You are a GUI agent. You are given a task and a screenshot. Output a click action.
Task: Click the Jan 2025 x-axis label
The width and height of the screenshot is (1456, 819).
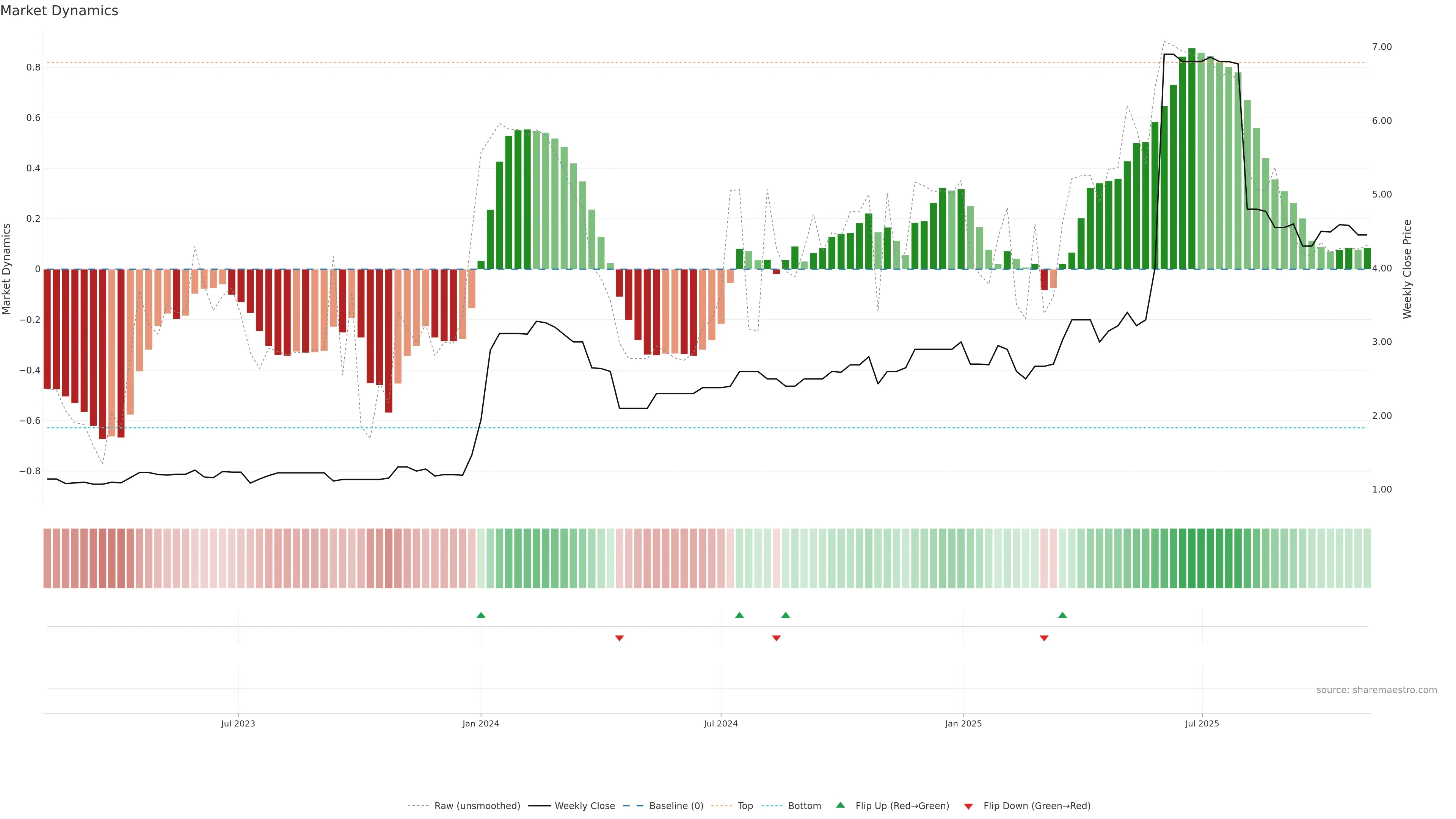(x=963, y=723)
